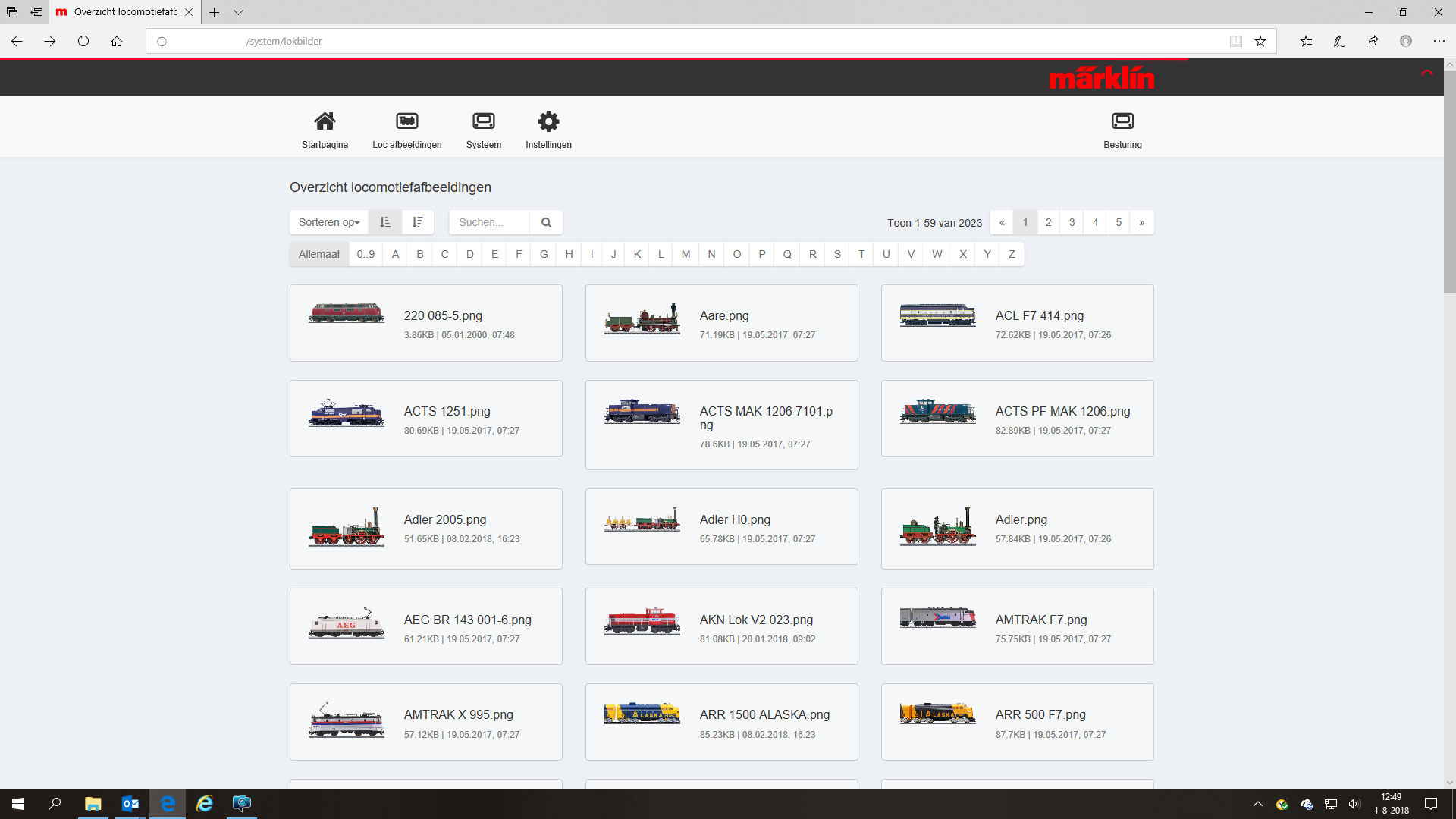The image size is (1456, 819).
Task: Open 220 085-5.png locomotive card
Action: click(x=425, y=323)
